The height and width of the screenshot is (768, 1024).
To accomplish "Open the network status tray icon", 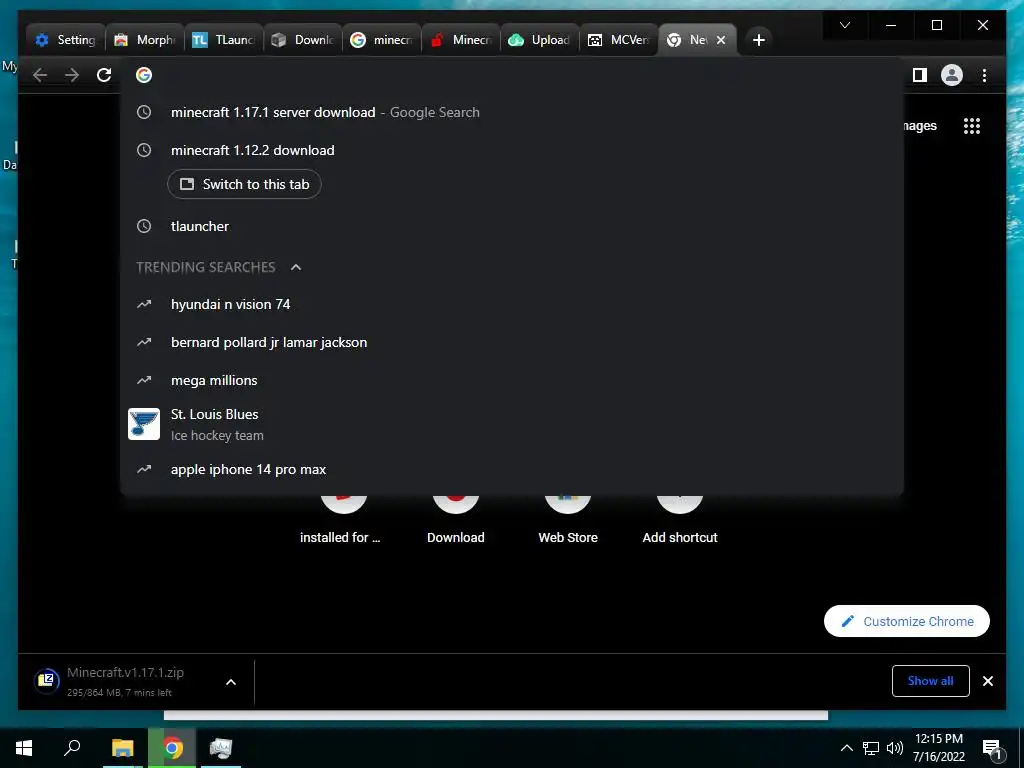I will (x=871, y=748).
